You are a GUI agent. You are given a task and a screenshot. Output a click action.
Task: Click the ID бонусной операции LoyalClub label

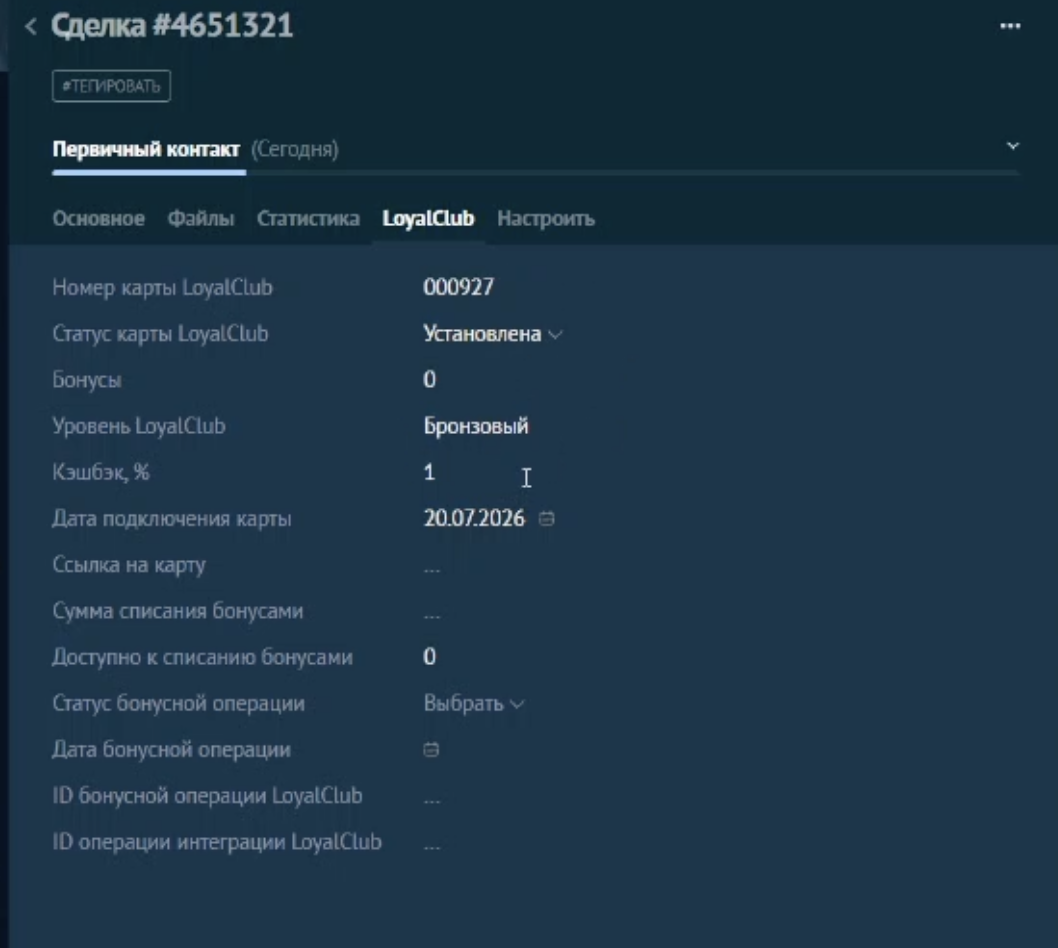207,796
